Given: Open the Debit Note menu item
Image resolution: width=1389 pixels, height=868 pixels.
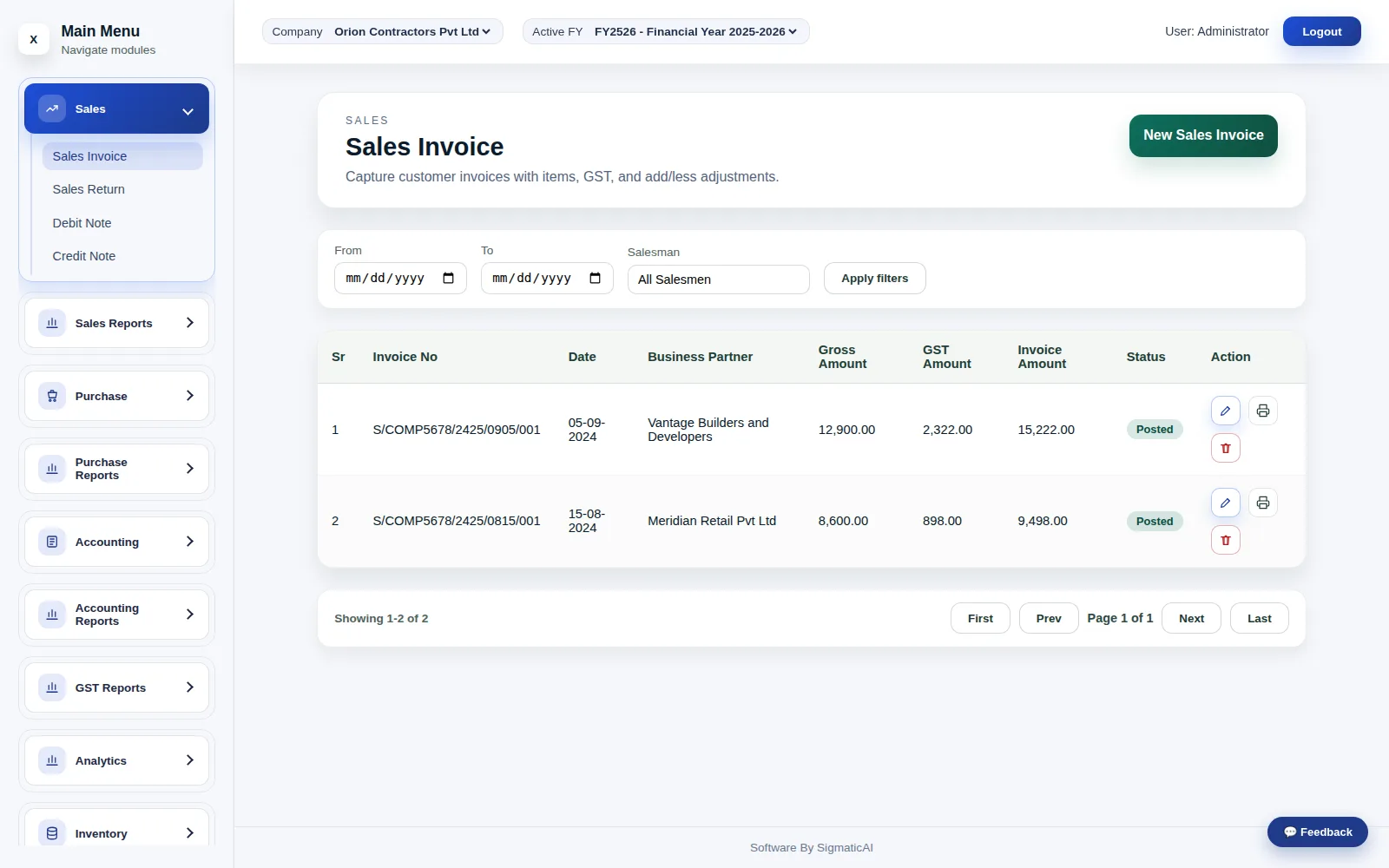Looking at the screenshot, I should 122,223.
